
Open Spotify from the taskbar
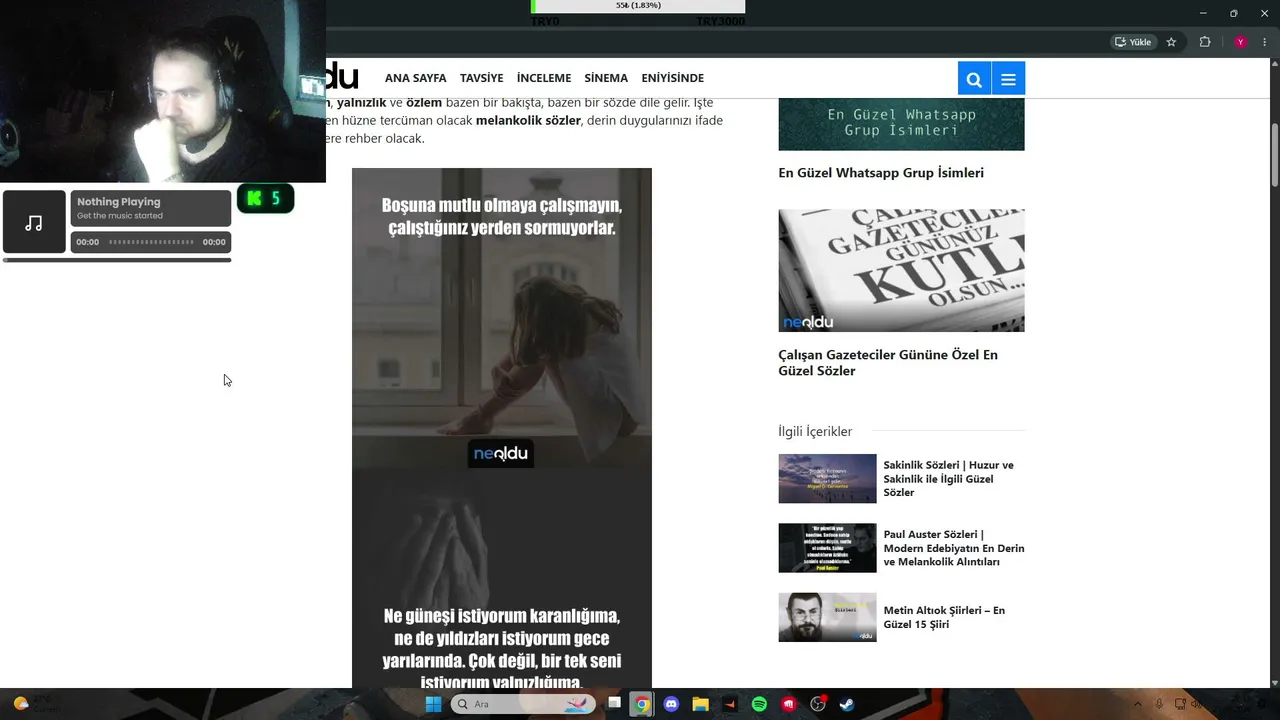[759, 704]
